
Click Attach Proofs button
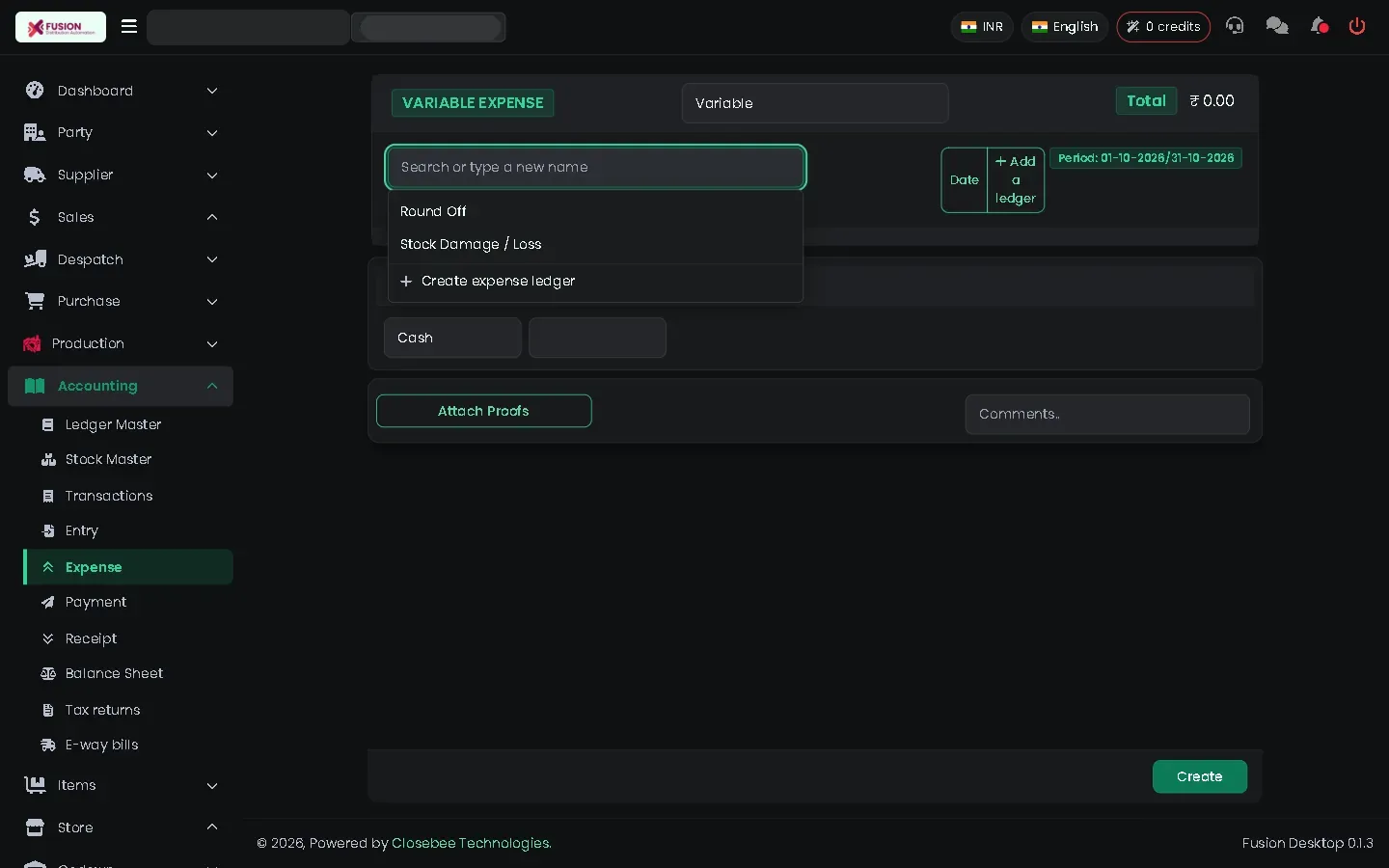pos(483,411)
